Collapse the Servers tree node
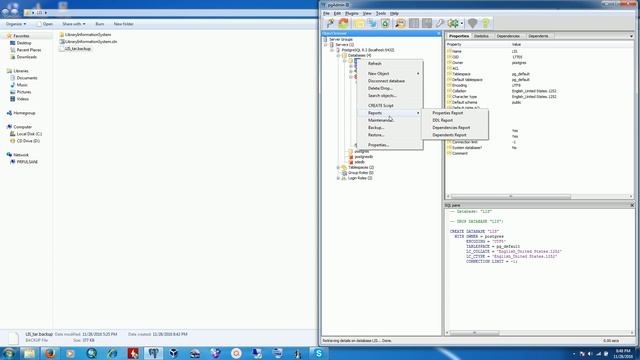640x360 pixels. click(x=326, y=44)
